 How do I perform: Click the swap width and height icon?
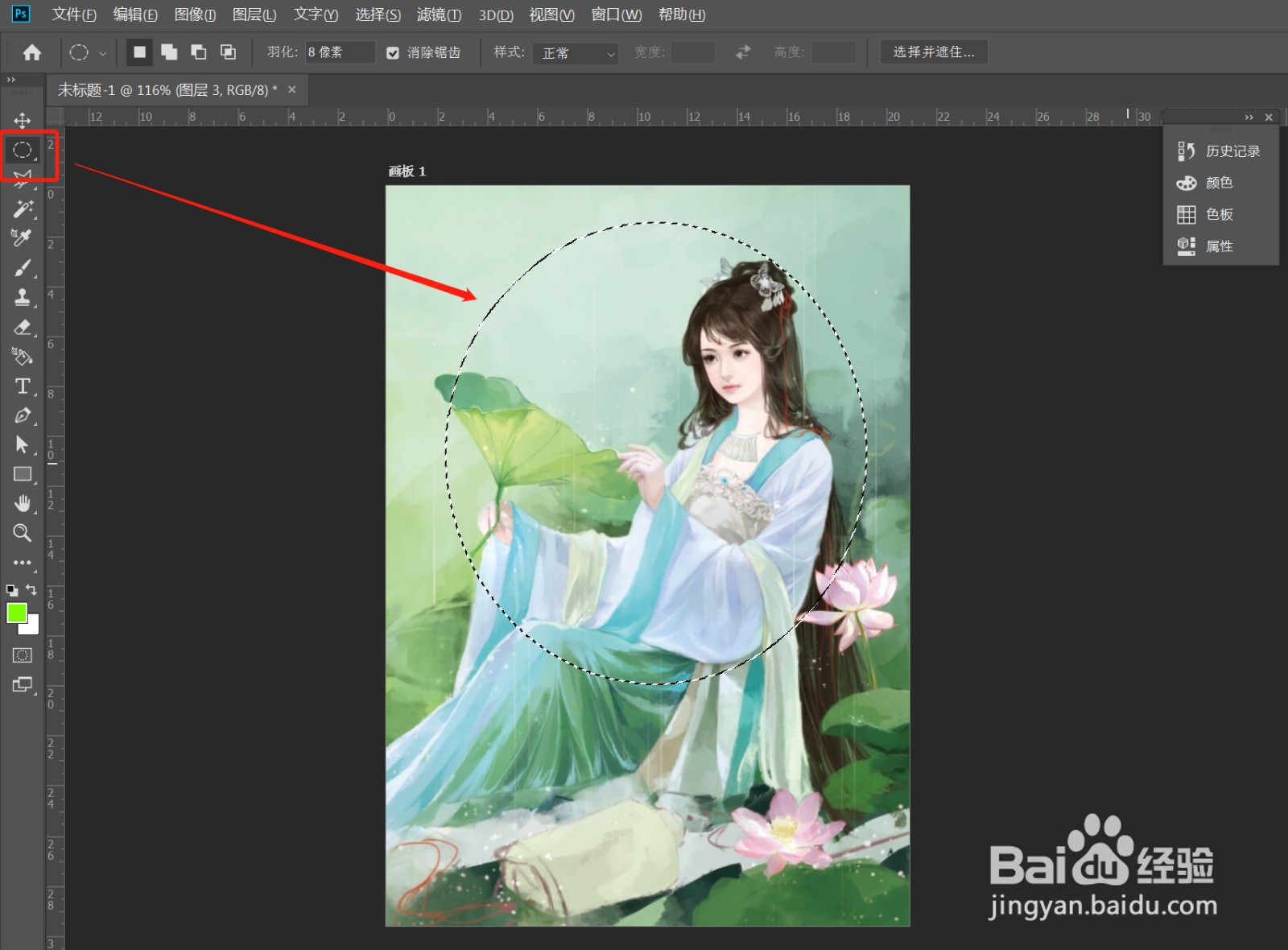click(743, 52)
